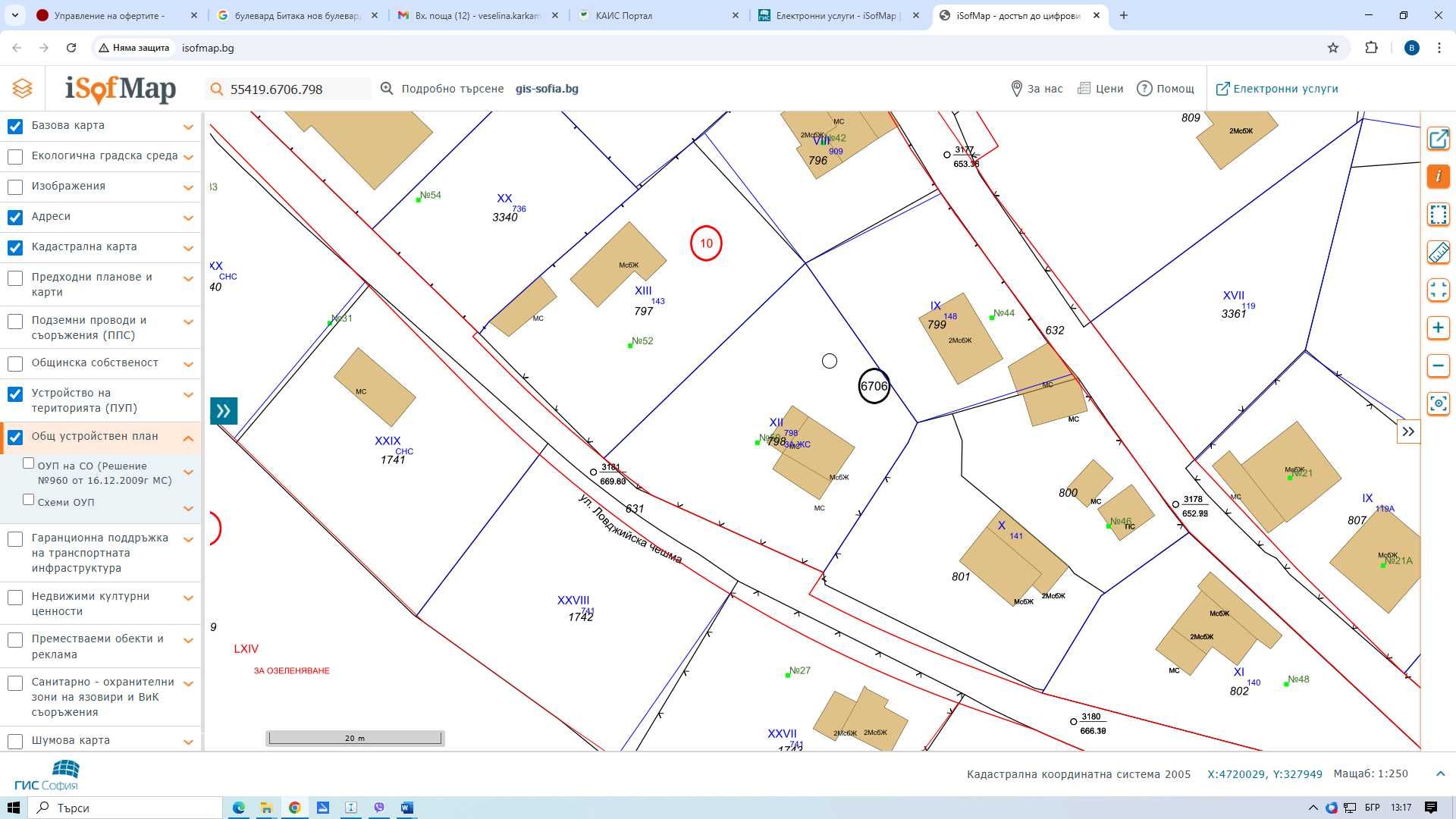Enable the Общинска собственост layer
This screenshot has width=1456, height=819.
pos(15,363)
